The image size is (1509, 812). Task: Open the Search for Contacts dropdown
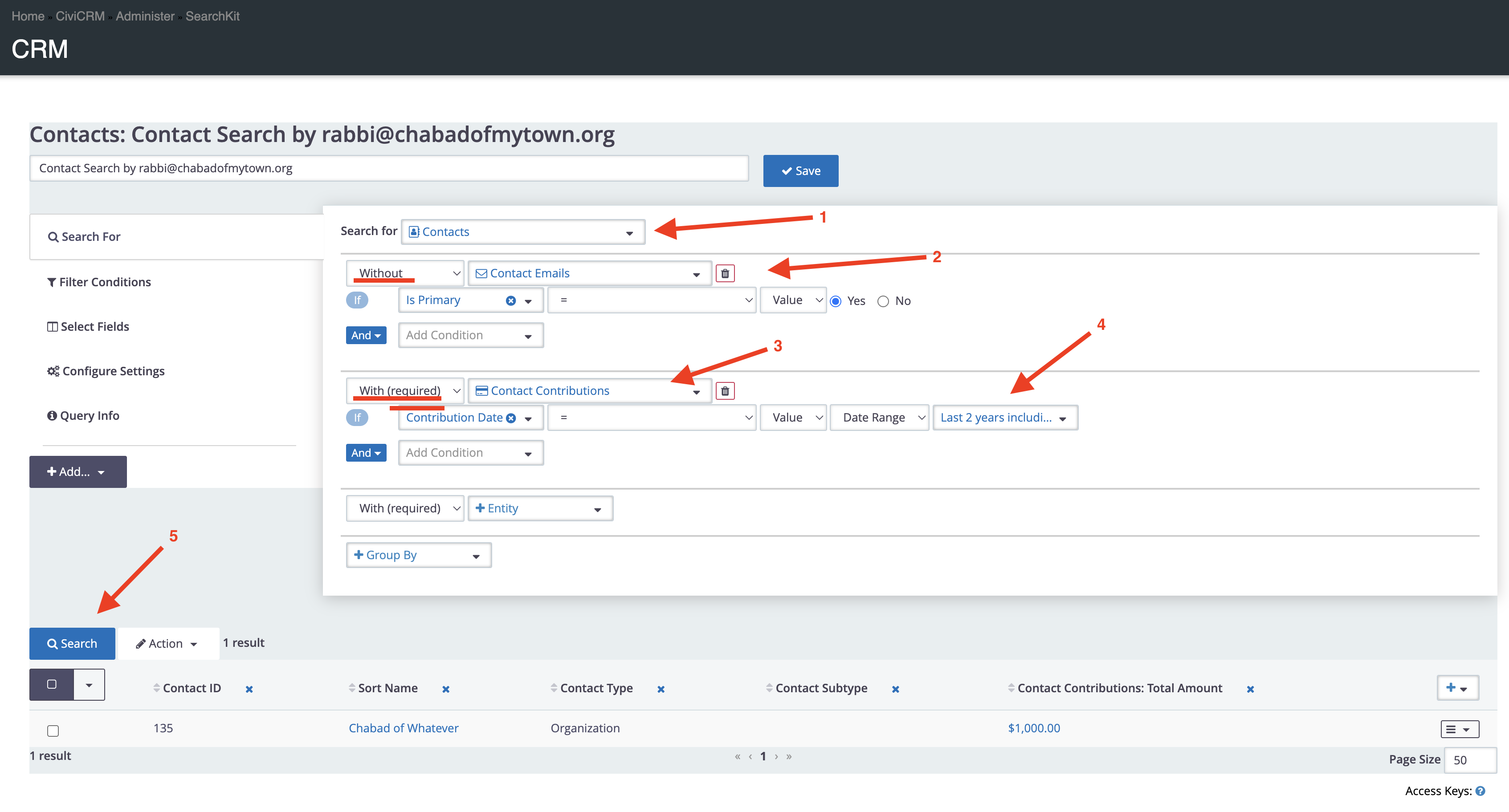click(522, 232)
